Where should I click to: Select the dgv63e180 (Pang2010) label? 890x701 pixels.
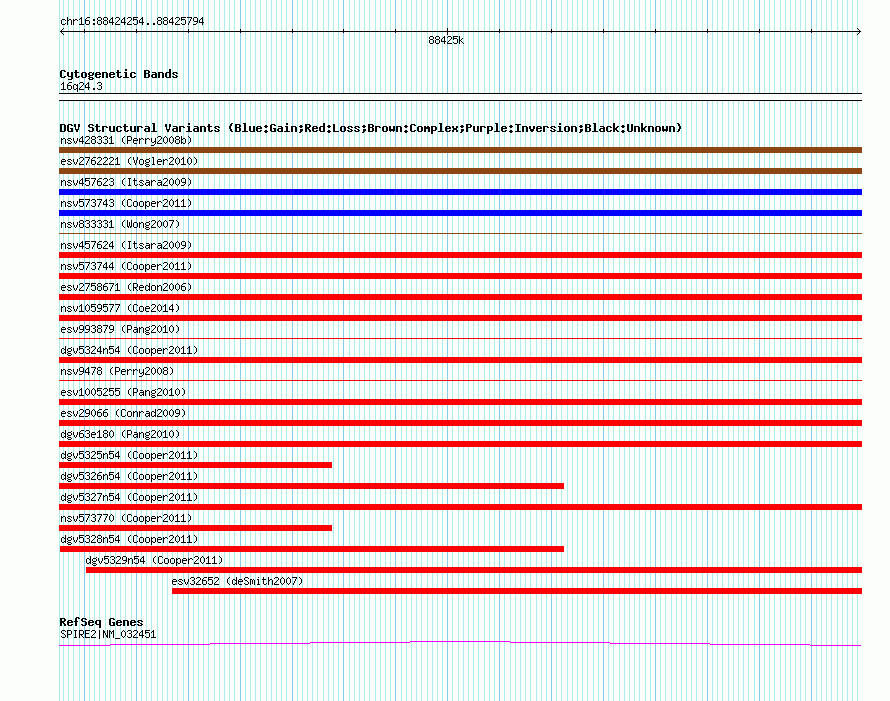120,434
